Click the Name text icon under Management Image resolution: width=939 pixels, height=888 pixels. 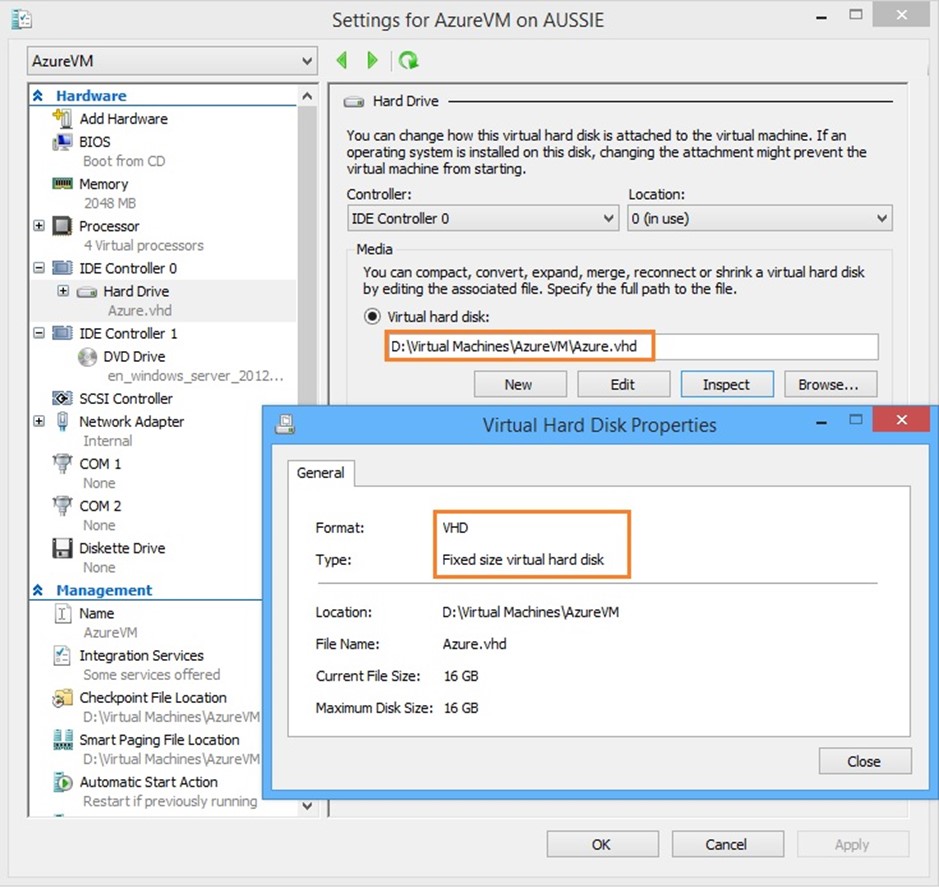[62, 613]
